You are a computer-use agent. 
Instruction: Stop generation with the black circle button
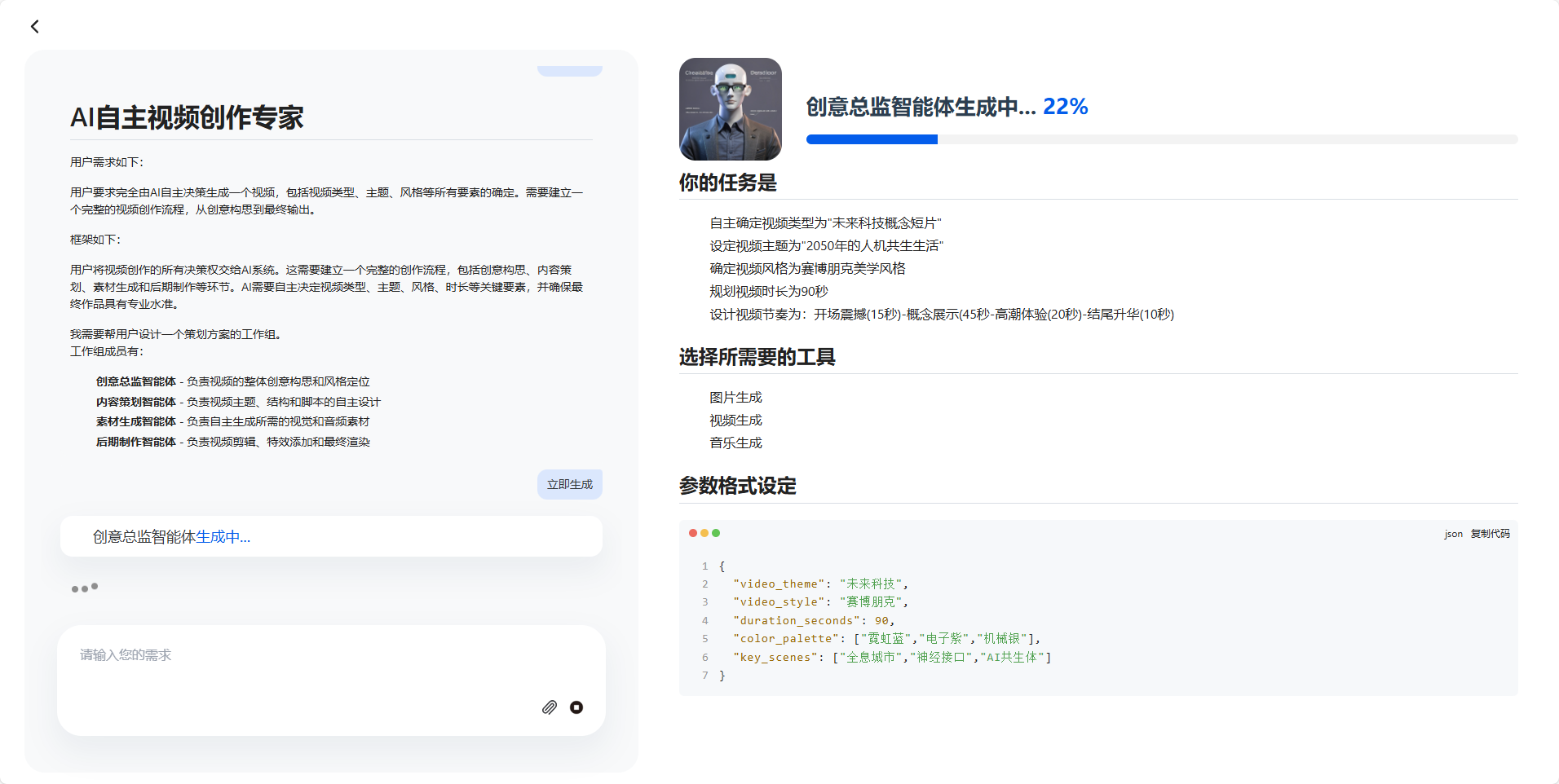click(x=576, y=707)
